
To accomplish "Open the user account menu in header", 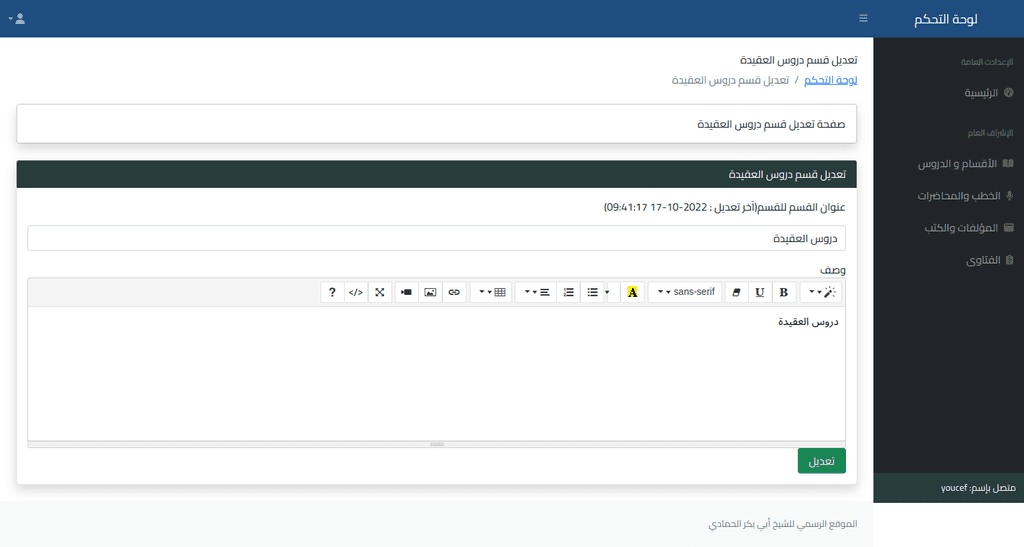I will (x=17, y=18).
